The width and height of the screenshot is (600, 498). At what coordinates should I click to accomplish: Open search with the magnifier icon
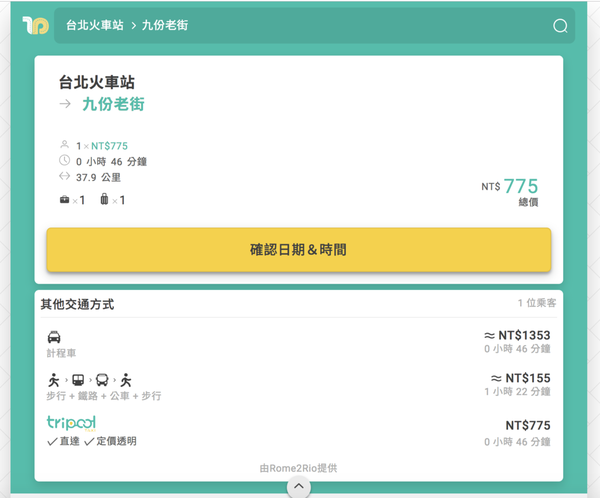[560, 26]
